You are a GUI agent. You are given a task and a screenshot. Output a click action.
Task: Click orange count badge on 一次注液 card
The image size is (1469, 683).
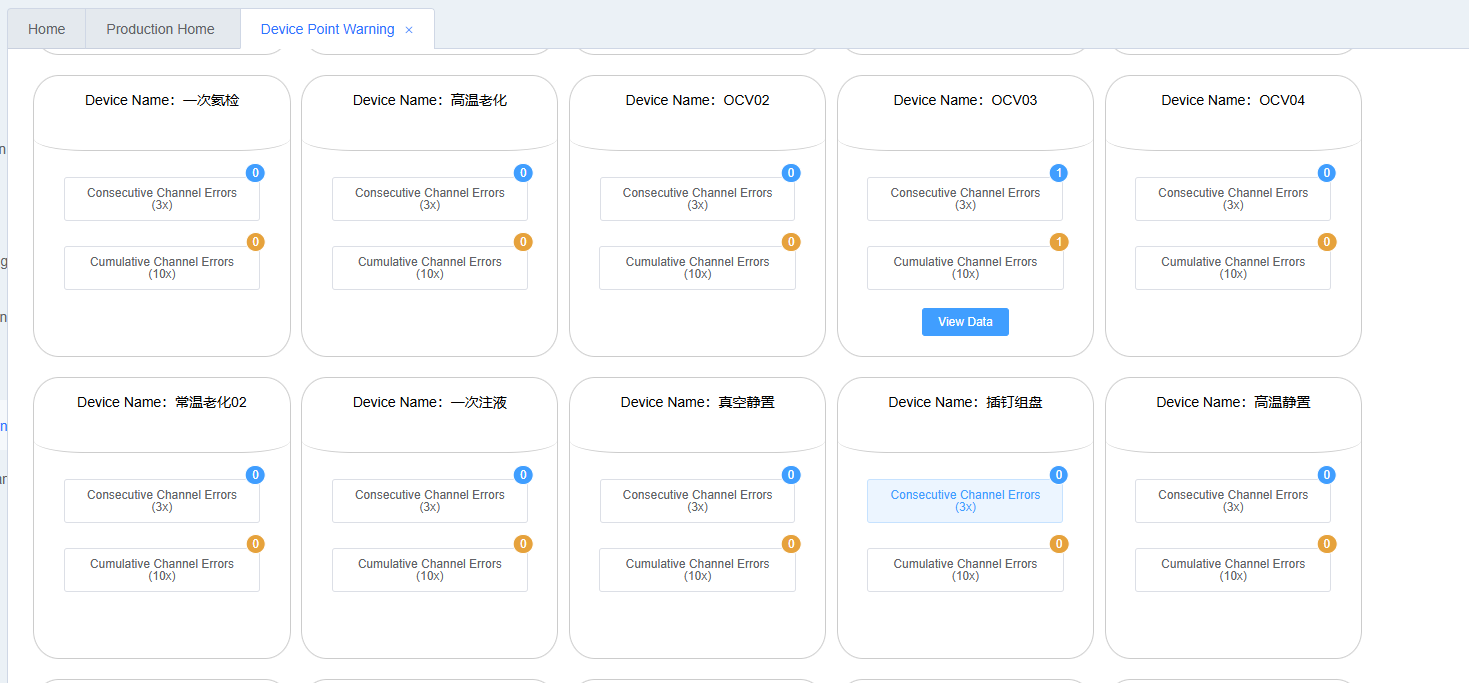(x=523, y=544)
